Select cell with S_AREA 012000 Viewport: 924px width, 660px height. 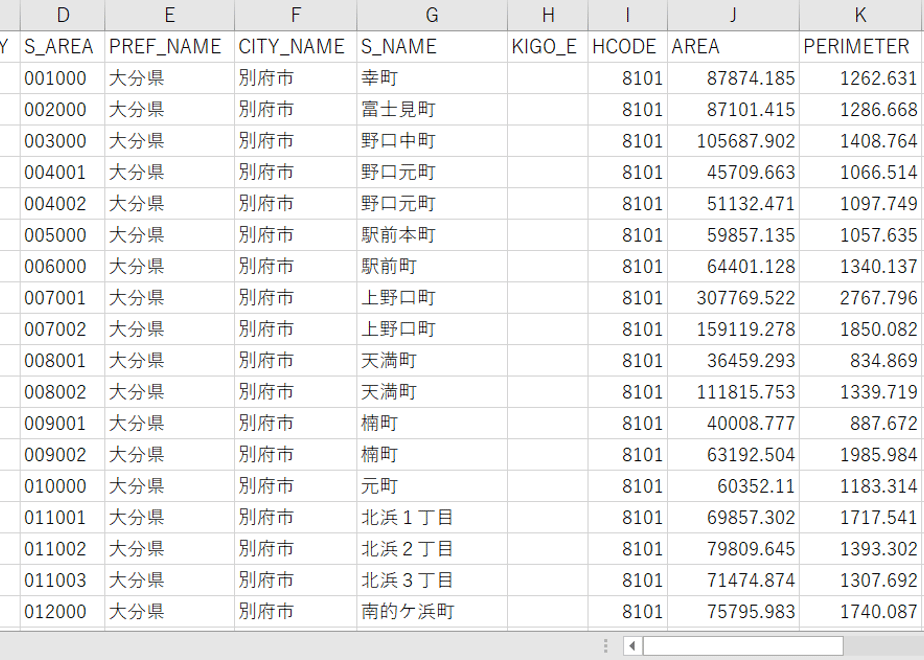click(x=62, y=612)
